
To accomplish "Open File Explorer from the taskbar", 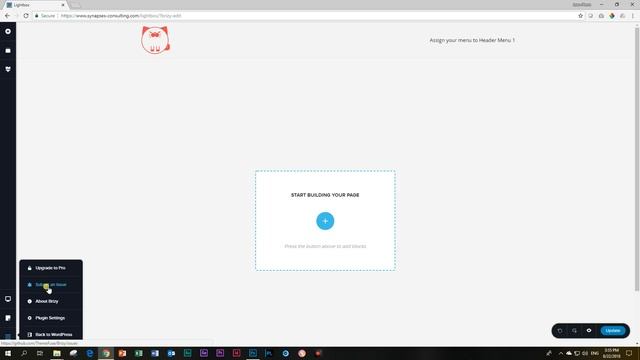I will tap(57, 353).
